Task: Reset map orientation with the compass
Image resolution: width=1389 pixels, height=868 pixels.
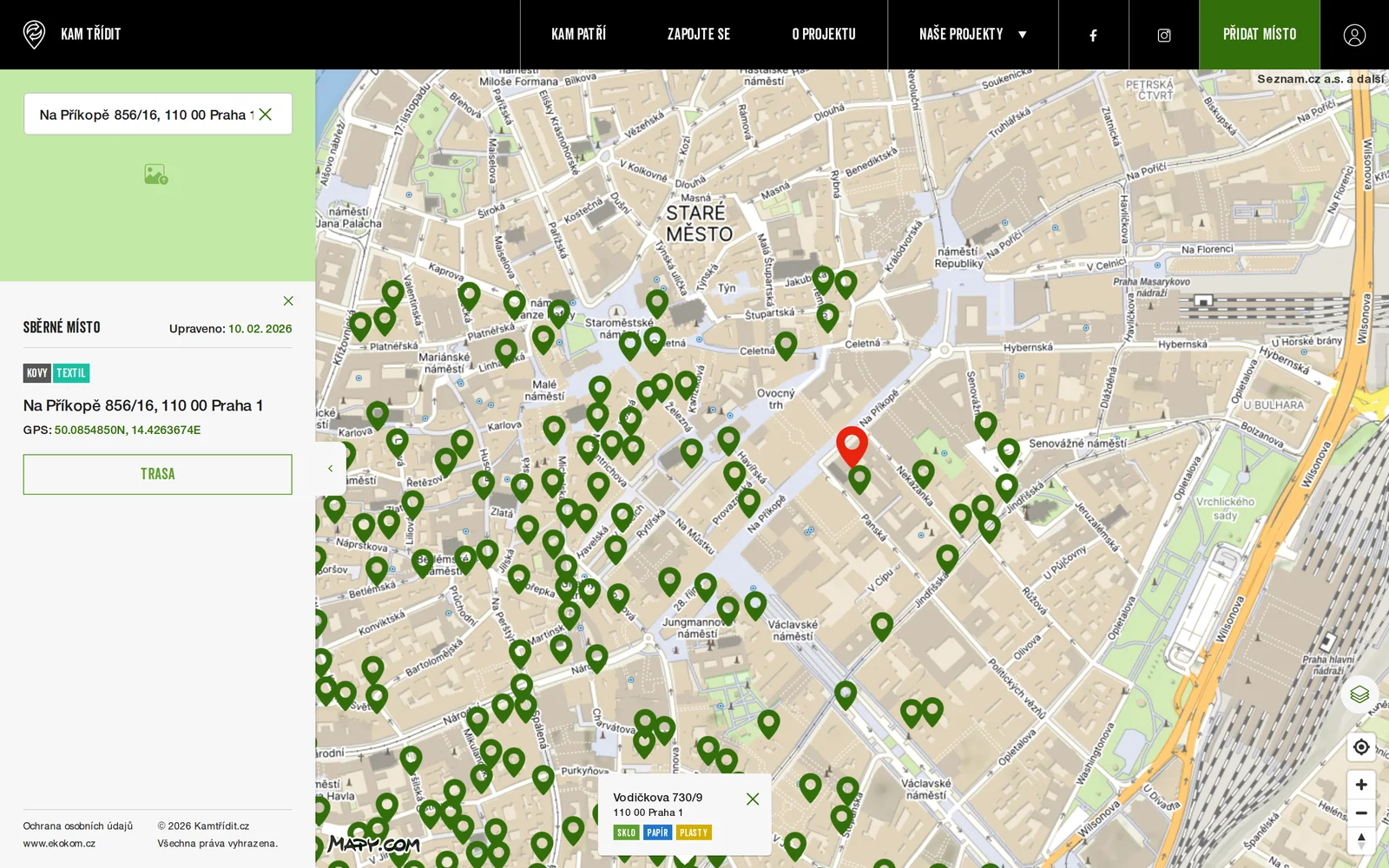Action: pos(1361,841)
